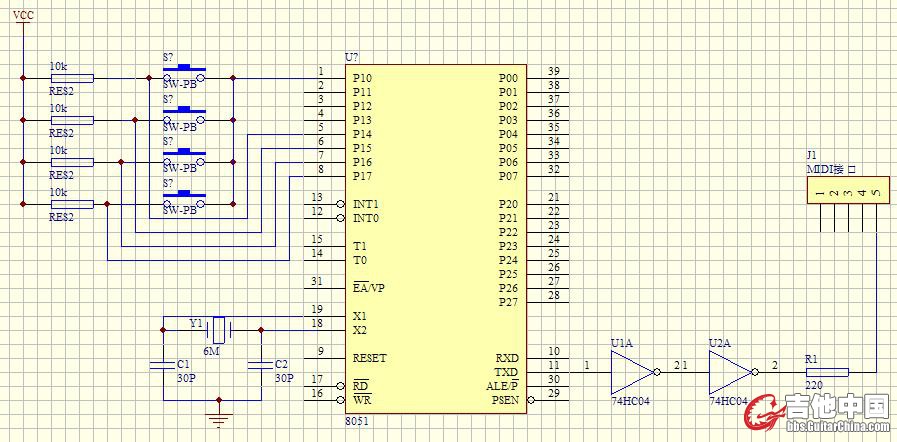
Task: Click the 220 value under R1
Action: [x=813, y=385]
